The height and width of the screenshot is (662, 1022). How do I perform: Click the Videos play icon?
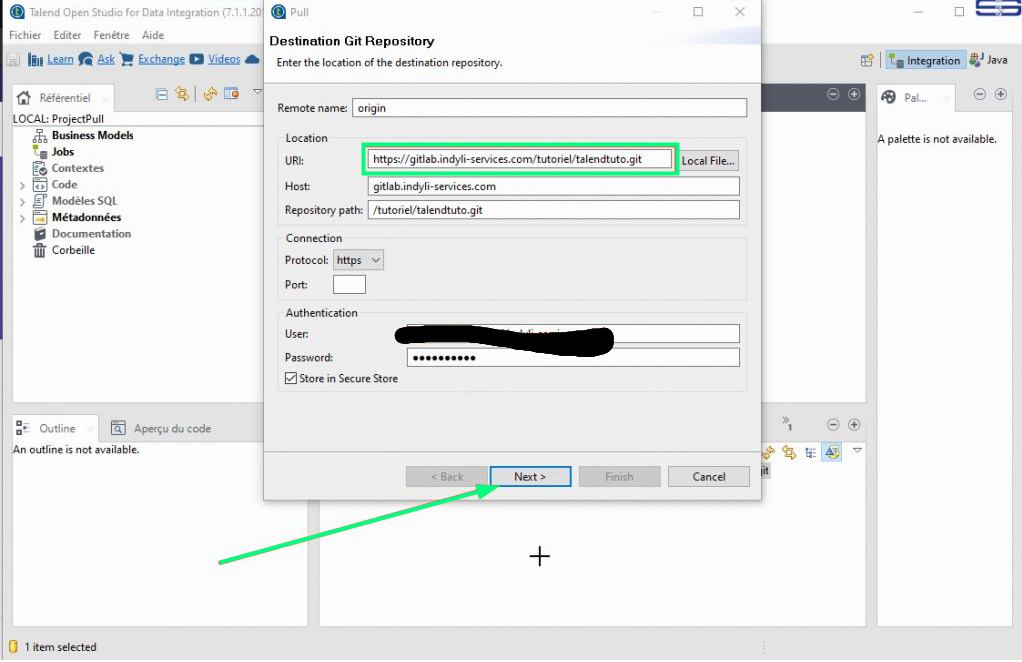coord(196,59)
